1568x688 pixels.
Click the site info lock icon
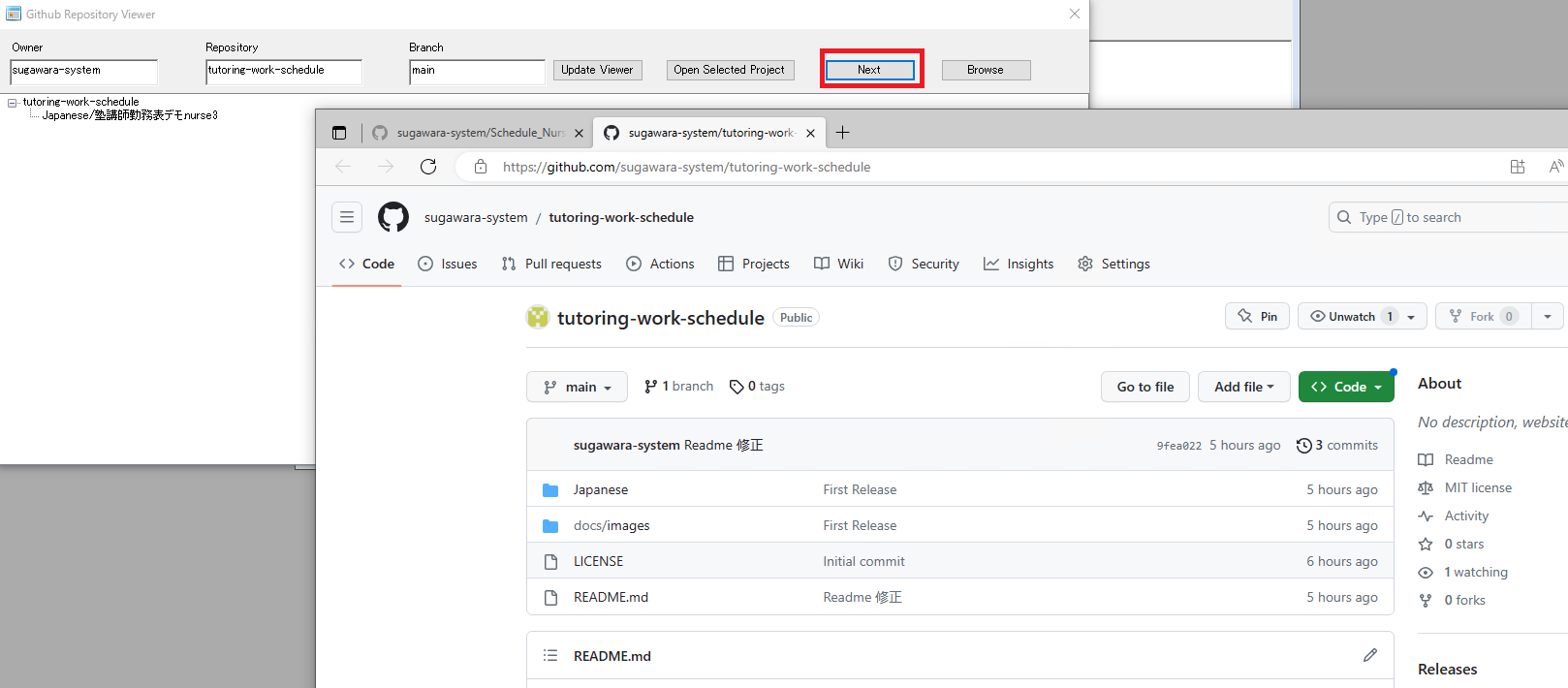click(x=481, y=167)
